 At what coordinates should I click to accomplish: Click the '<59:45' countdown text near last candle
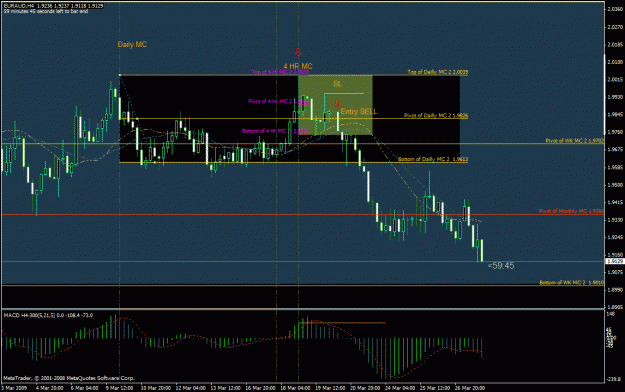(x=501, y=266)
